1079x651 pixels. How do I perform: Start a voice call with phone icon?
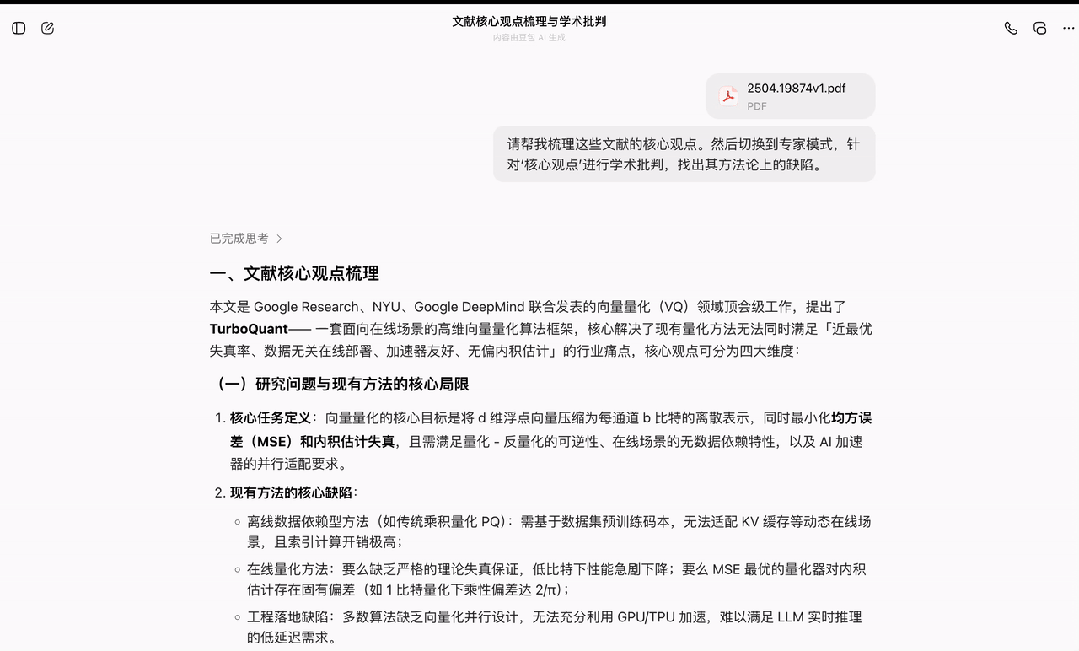(1011, 28)
